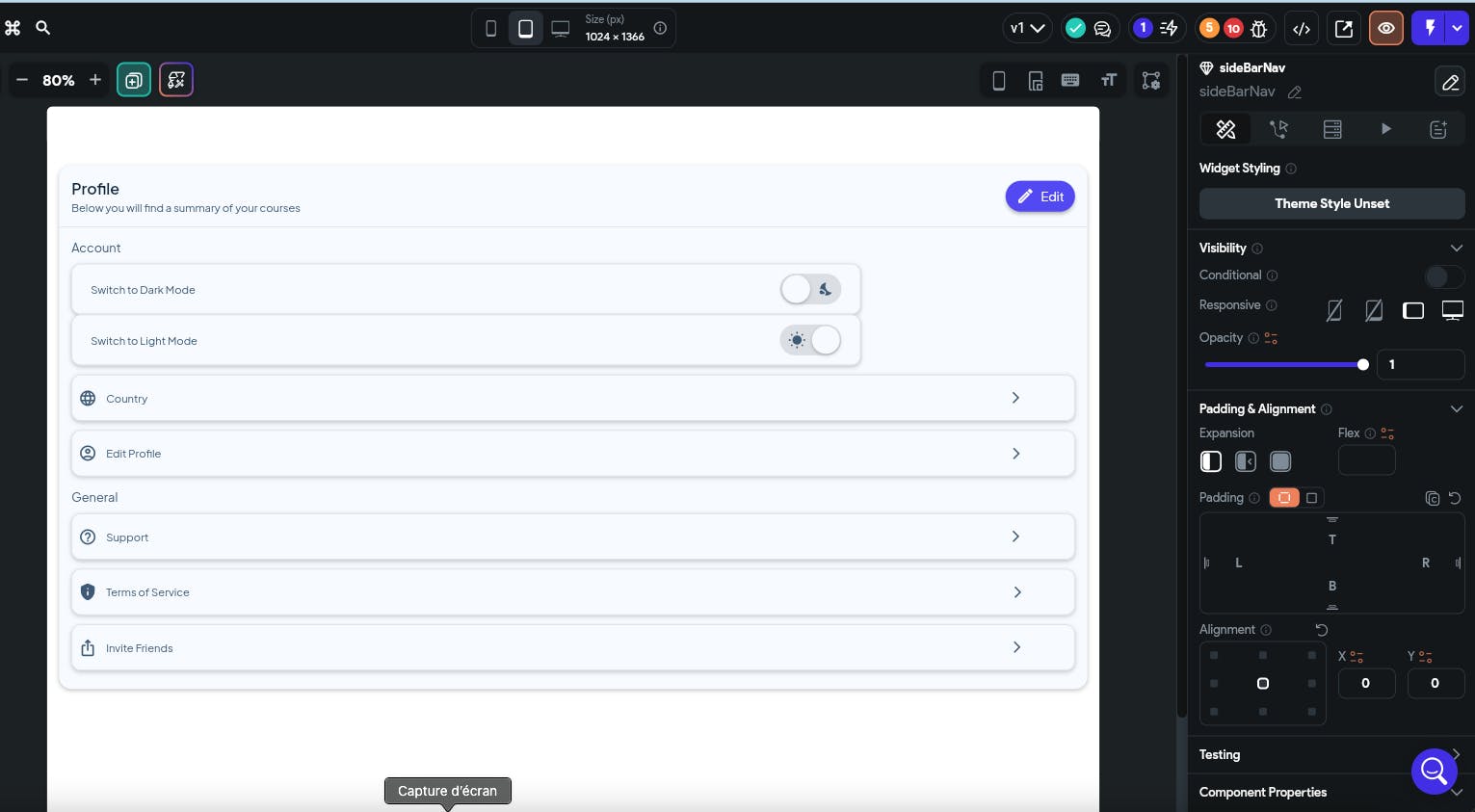Open Edit Profile row chevron
The image size is (1475, 812).
1015,453
